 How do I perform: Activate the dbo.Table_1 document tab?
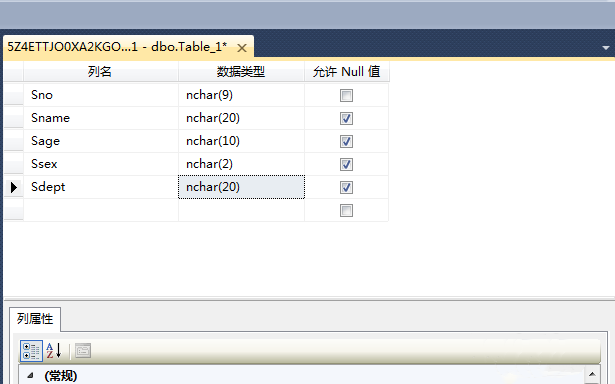pos(117,47)
